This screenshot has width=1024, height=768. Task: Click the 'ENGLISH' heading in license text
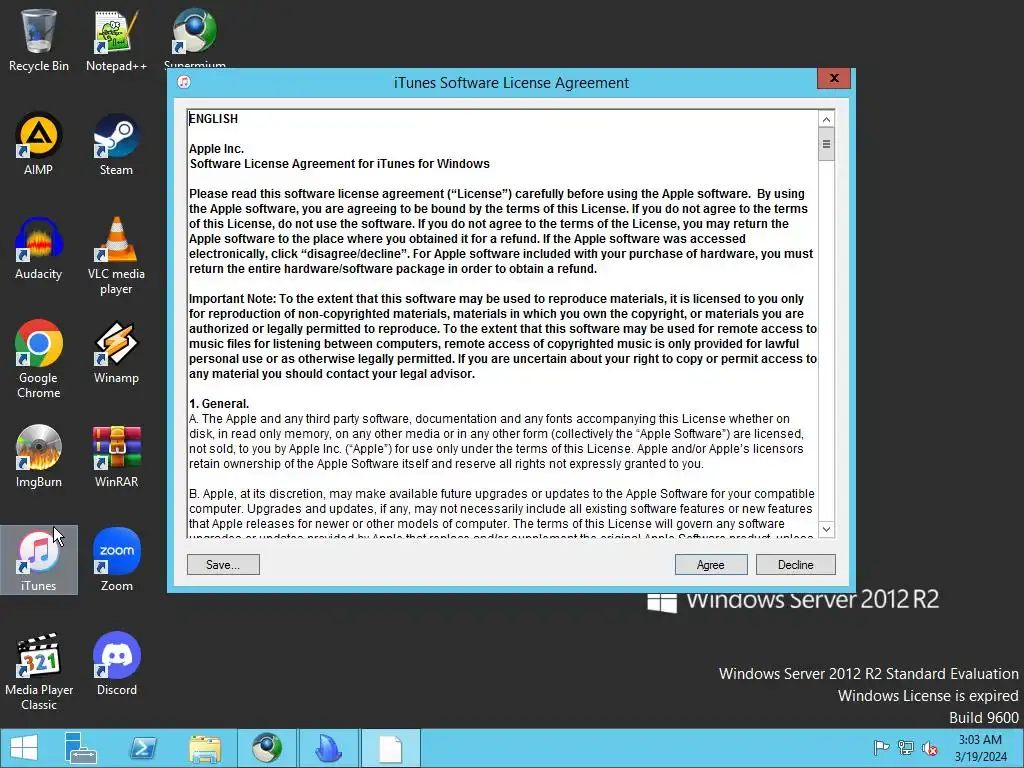click(214, 119)
